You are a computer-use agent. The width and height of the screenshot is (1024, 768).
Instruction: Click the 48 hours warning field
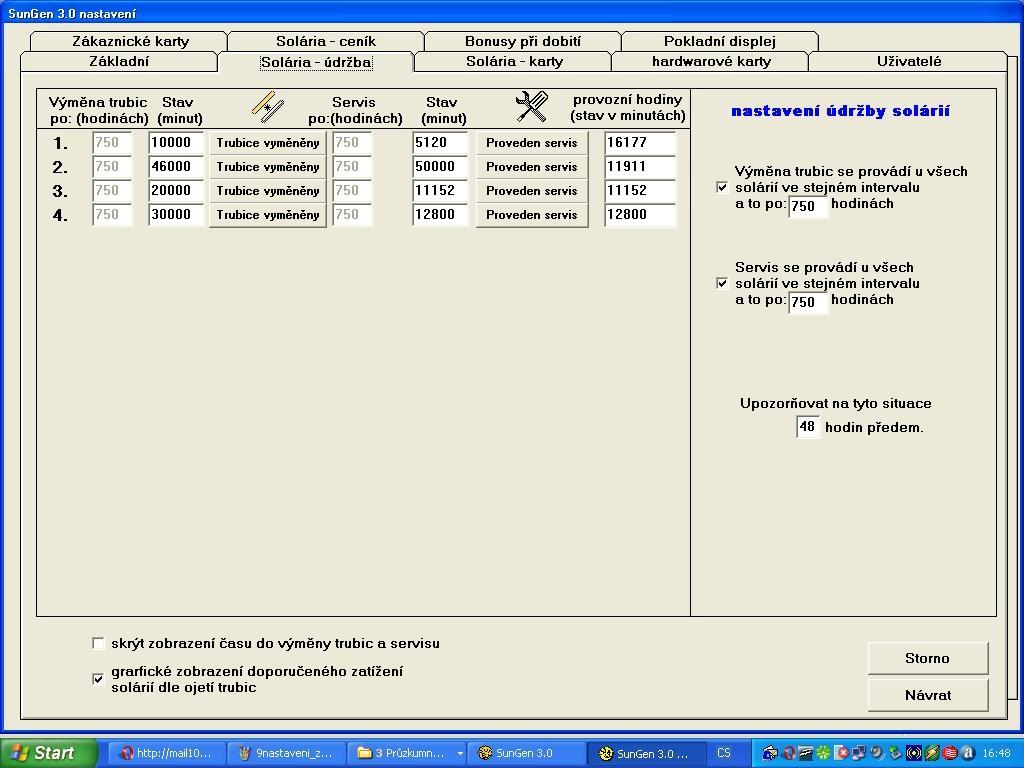coord(808,427)
